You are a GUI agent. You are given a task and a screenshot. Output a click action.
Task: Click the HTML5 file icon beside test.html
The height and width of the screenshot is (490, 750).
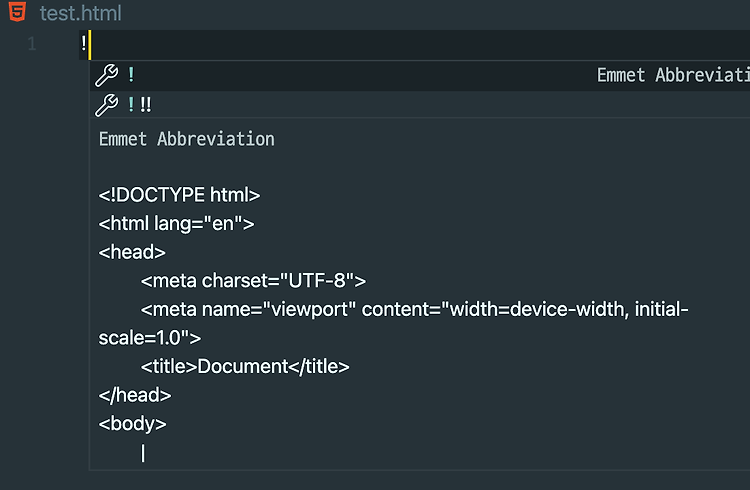(17, 11)
